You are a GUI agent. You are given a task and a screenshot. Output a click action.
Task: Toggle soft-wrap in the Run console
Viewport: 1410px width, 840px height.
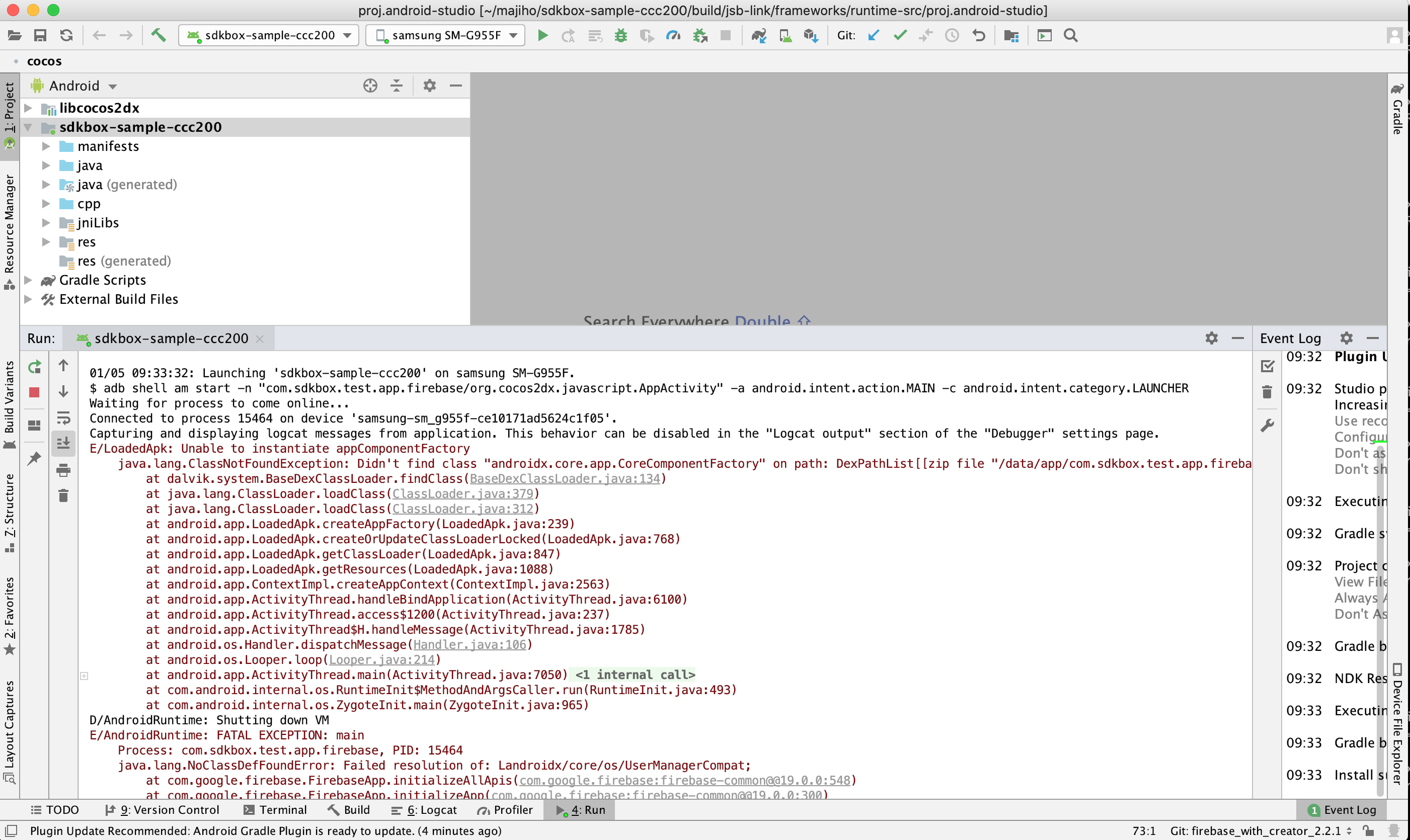(63, 417)
